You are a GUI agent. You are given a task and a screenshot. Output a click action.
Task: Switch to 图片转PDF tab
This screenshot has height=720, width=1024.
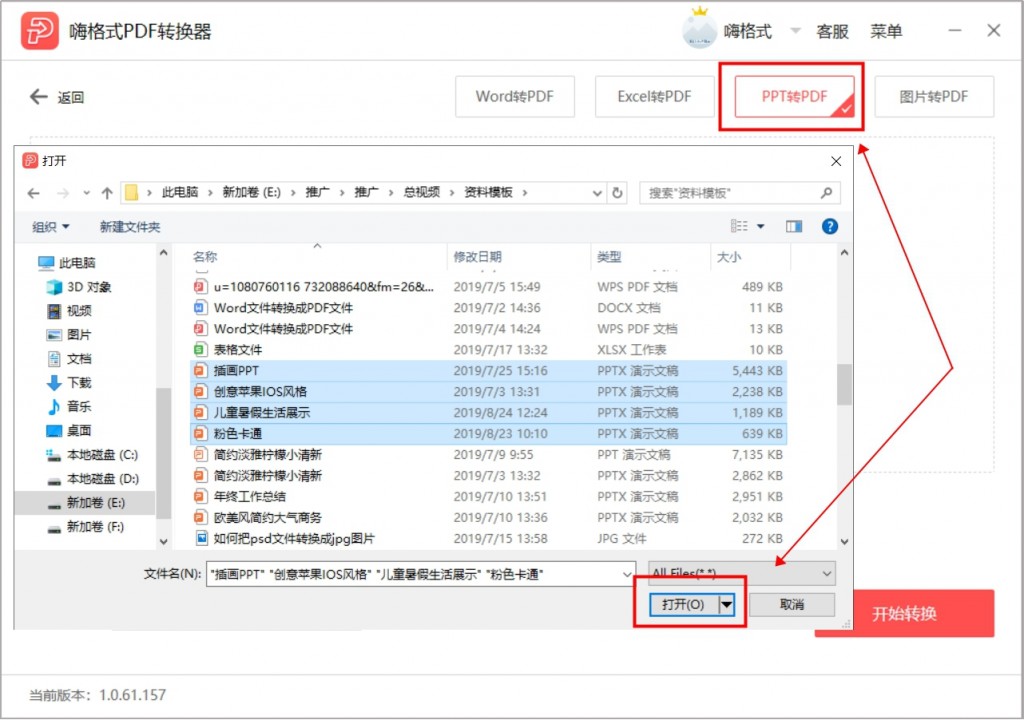click(x=934, y=96)
